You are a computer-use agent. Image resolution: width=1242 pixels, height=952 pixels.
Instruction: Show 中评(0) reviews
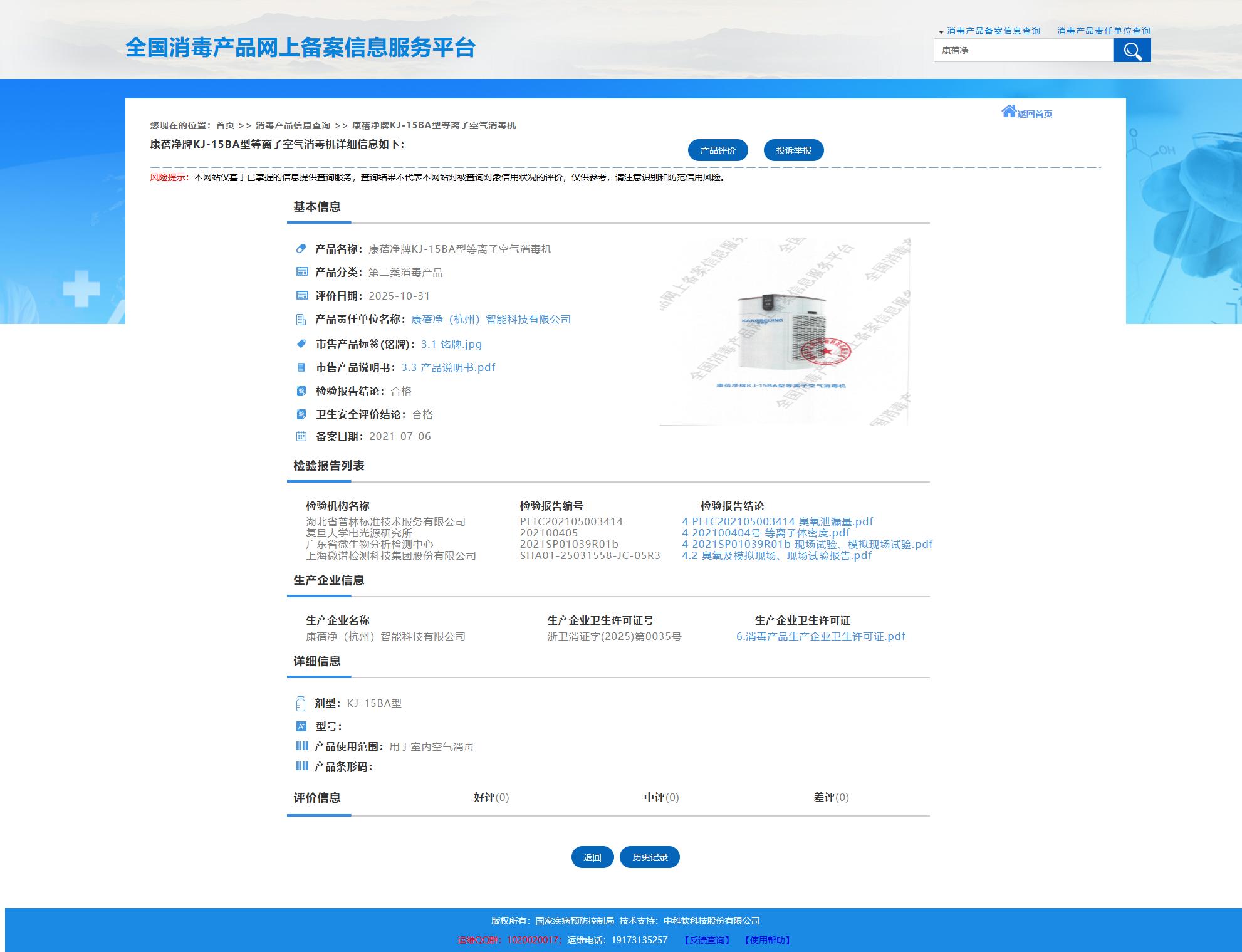point(662,797)
